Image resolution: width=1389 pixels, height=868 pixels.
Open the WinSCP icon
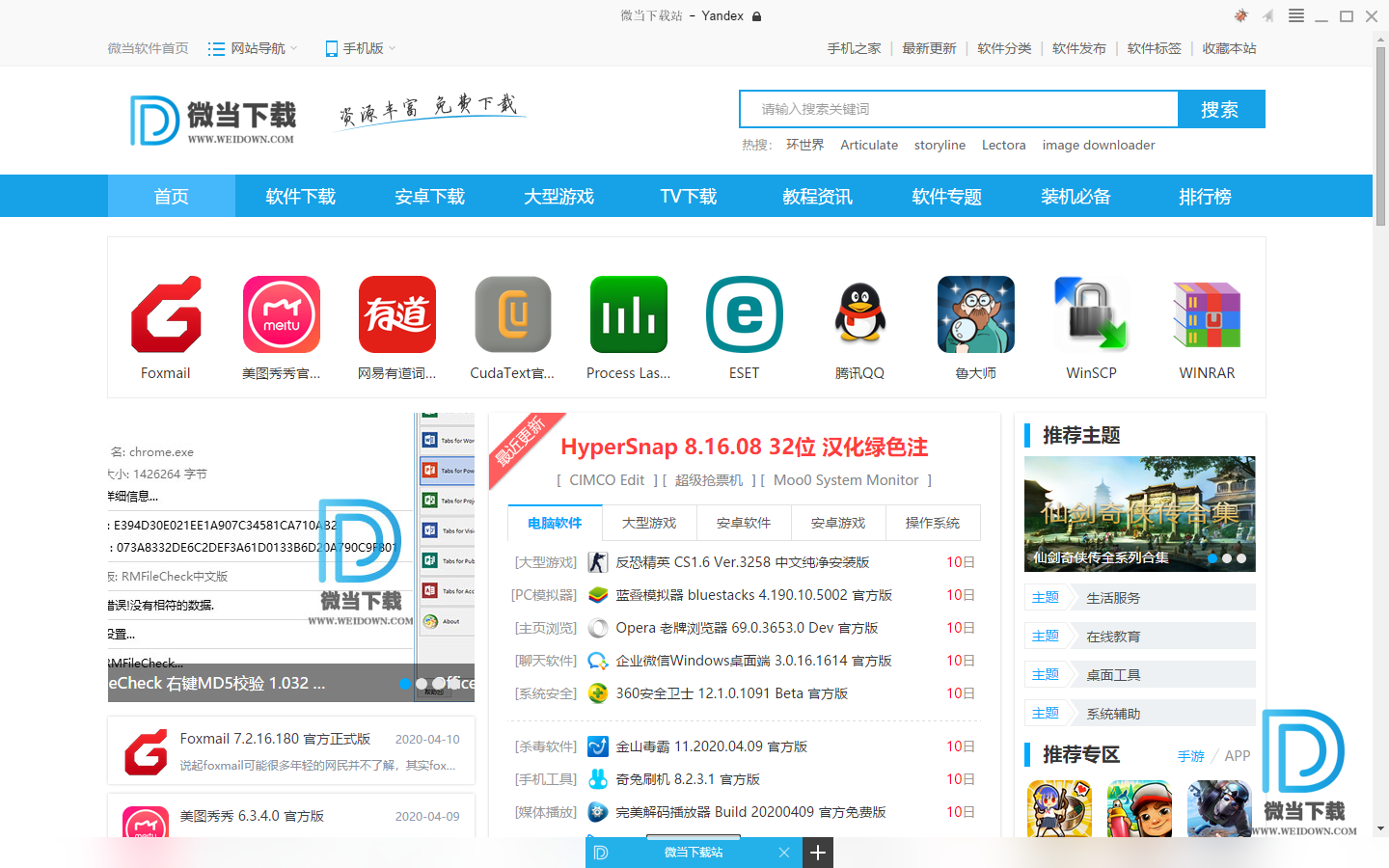(1091, 314)
